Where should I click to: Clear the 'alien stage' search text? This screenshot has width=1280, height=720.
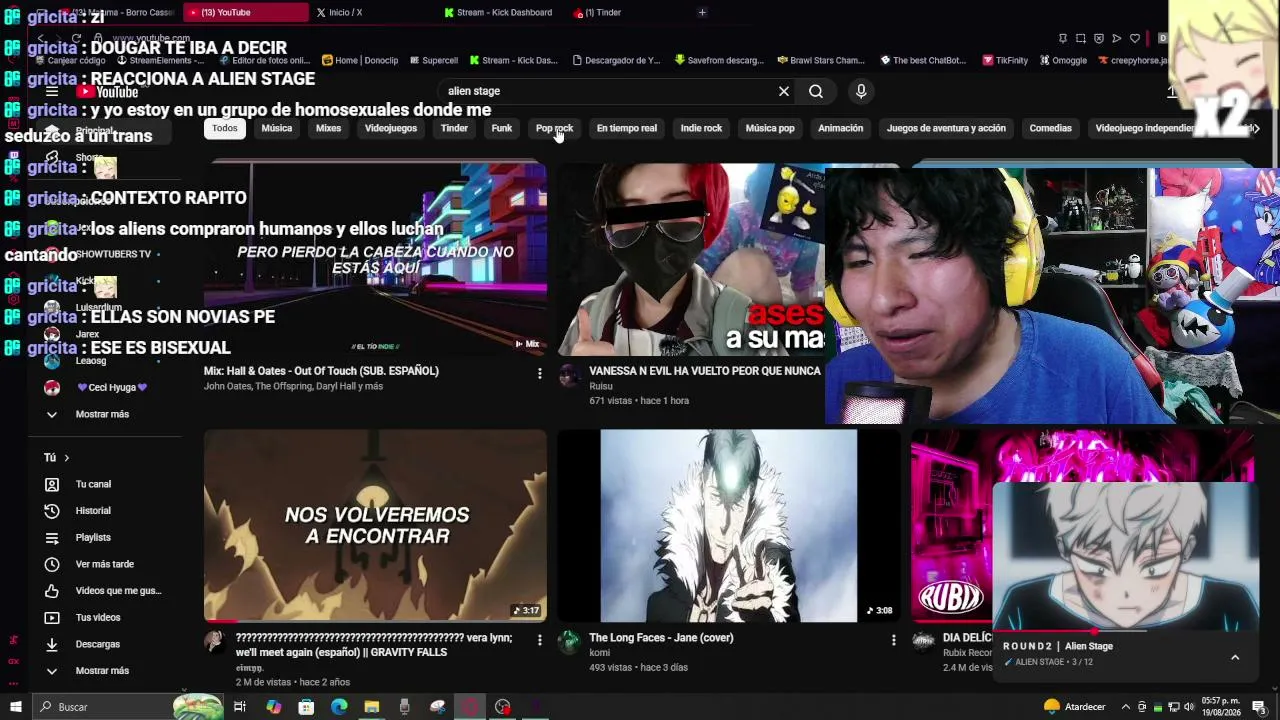784,91
